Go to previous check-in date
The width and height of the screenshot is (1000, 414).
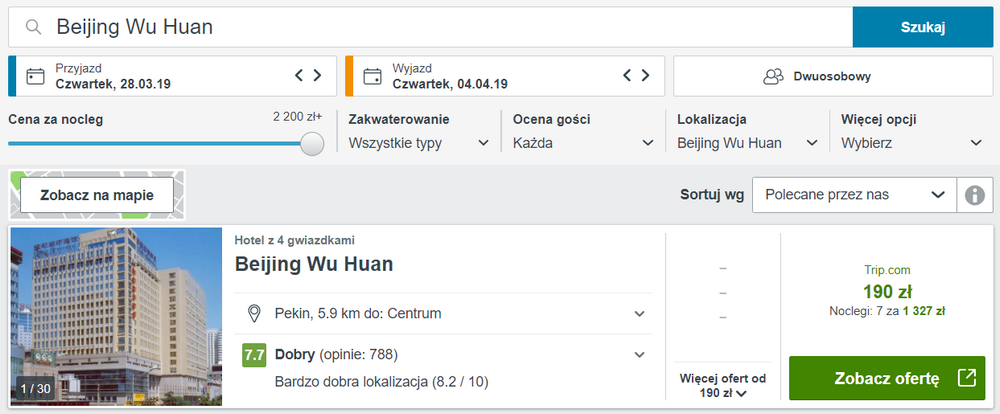pos(299,75)
